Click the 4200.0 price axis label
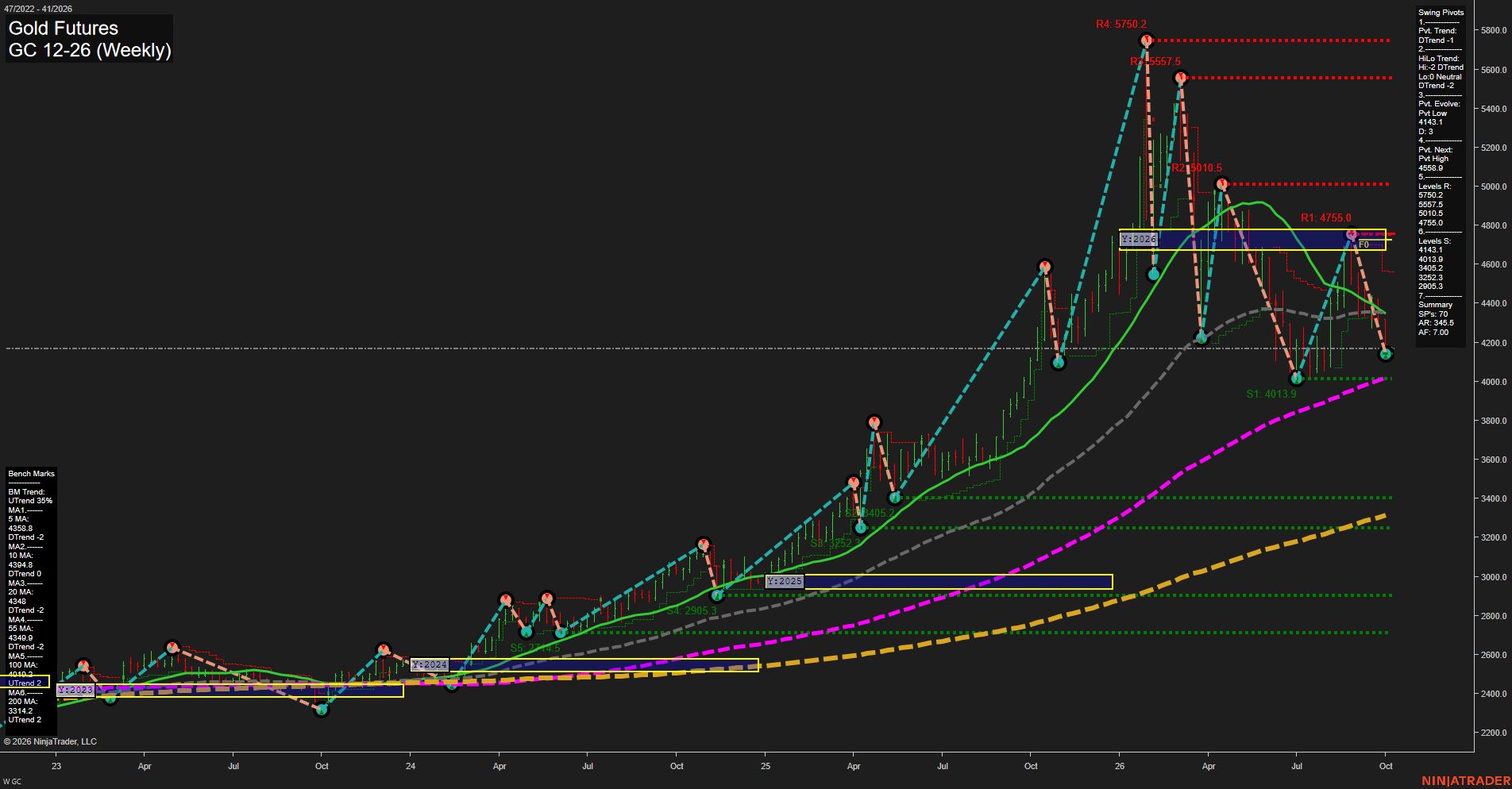This screenshot has width=1512, height=789. pos(1493,343)
